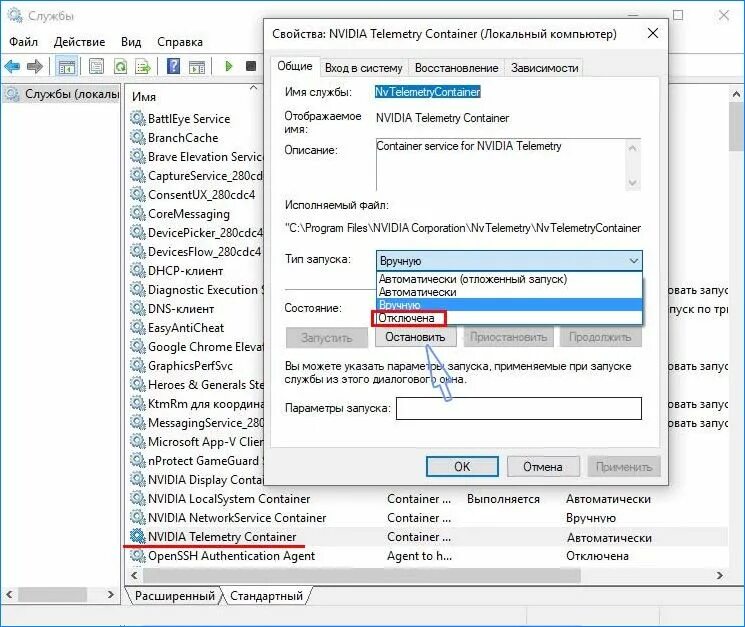Switch to Вход в систему tab

(x=363, y=68)
